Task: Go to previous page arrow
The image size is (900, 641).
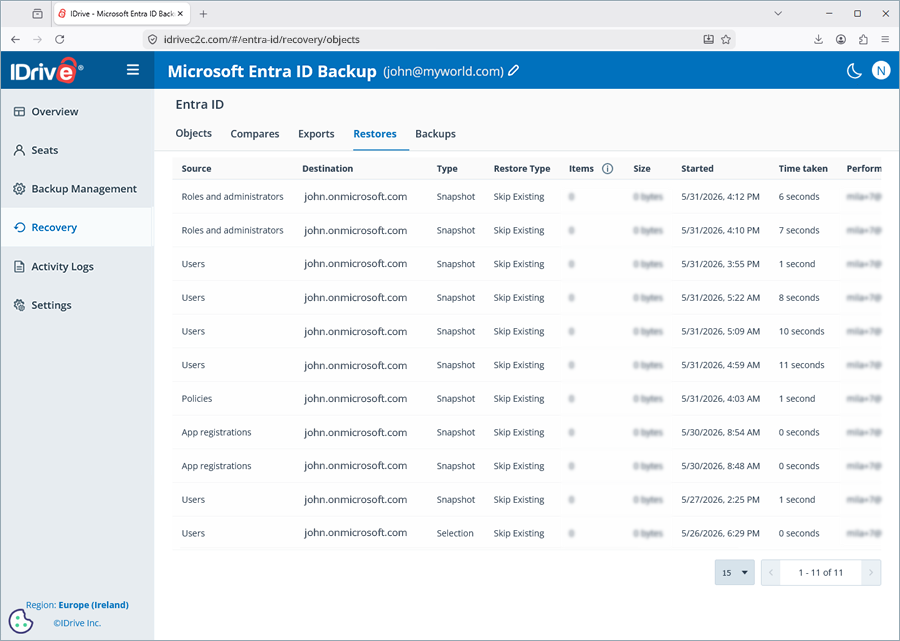Action: click(x=771, y=573)
